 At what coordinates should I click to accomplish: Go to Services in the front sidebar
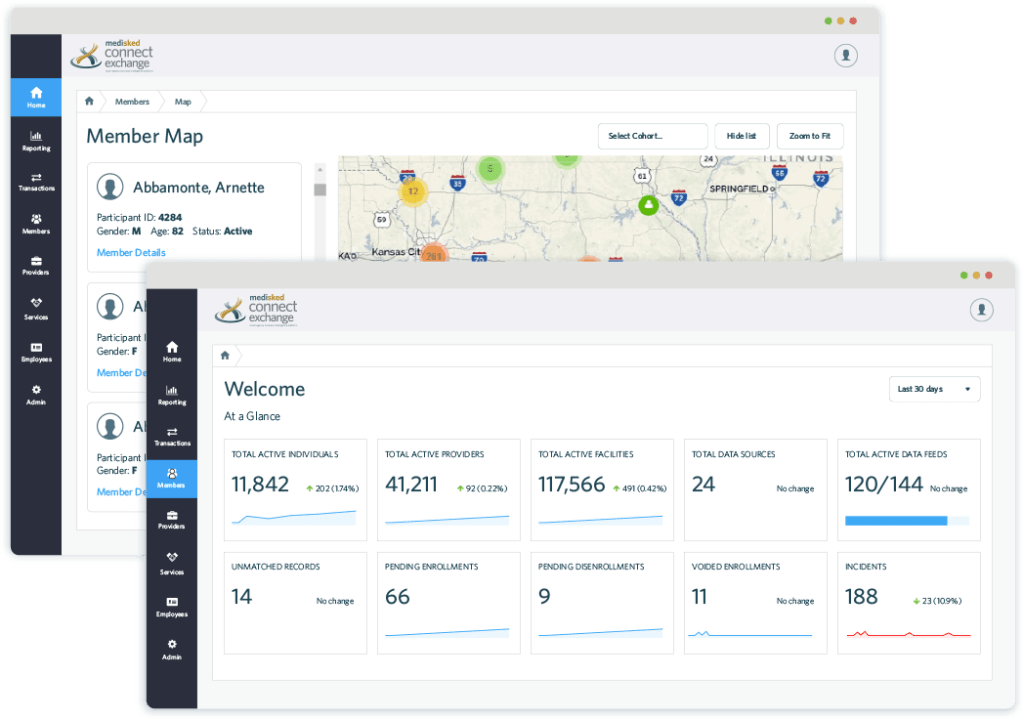coord(171,562)
